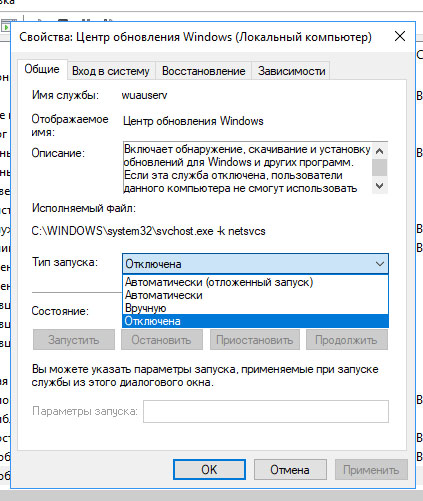
Task: Switch to the Общие tab
Action: pyautogui.click(x=42, y=69)
